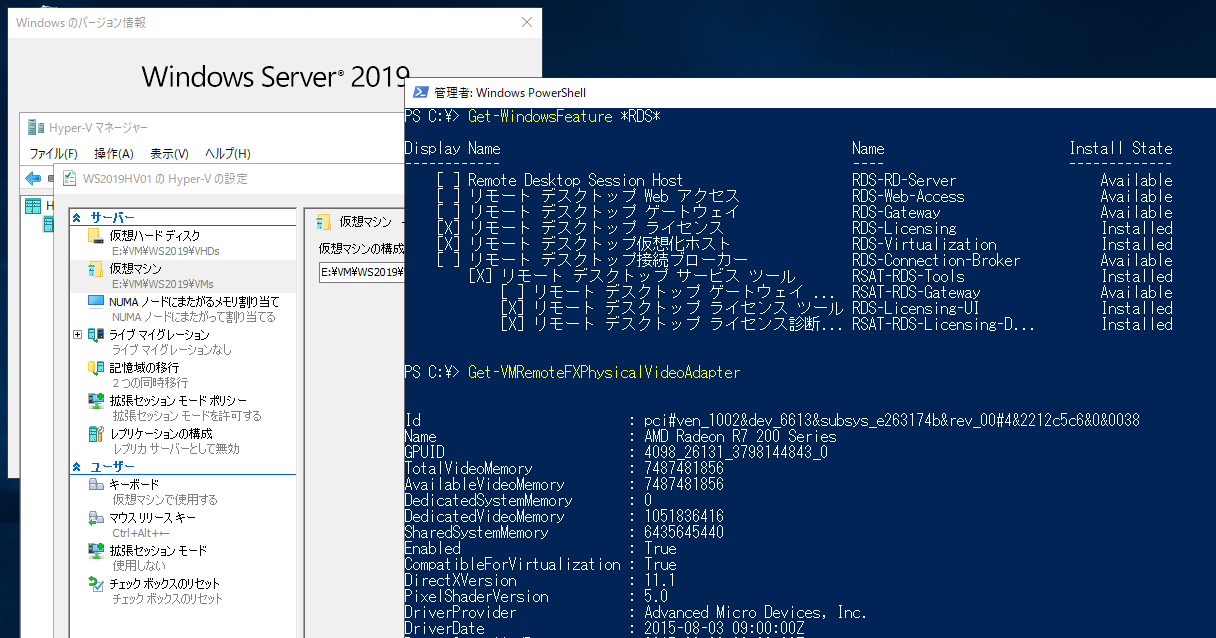Collapse the サーバー section header
This screenshot has height=638, width=1216.
point(78,217)
